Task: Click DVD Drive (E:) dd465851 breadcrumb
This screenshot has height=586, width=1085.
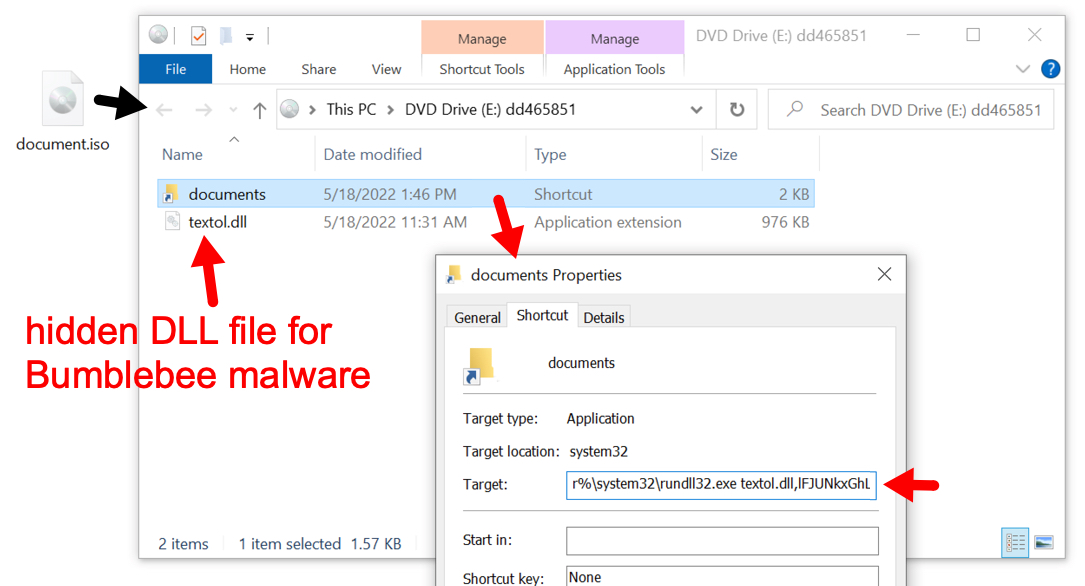Action: (x=490, y=109)
